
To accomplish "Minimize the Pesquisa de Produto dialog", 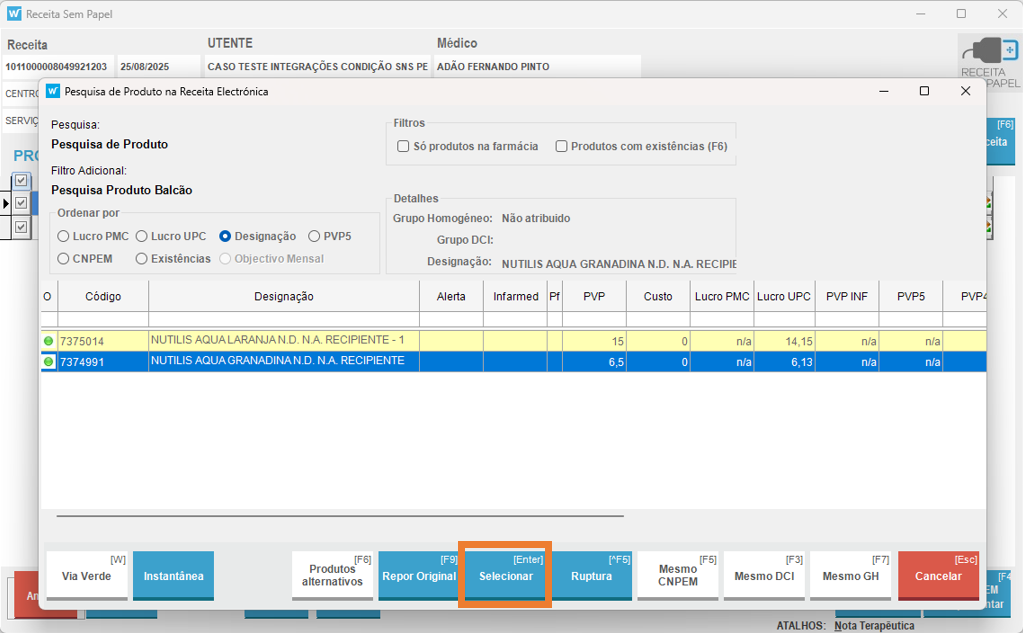I will pos(884,91).
